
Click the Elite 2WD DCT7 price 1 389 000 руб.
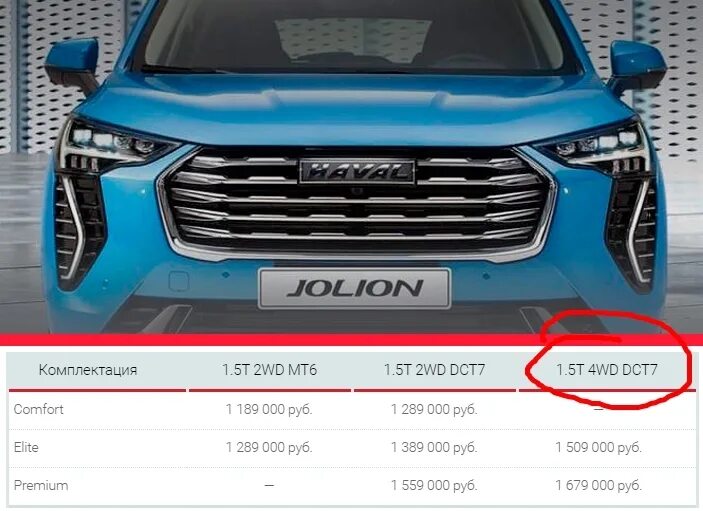click(x=434, y=447)
